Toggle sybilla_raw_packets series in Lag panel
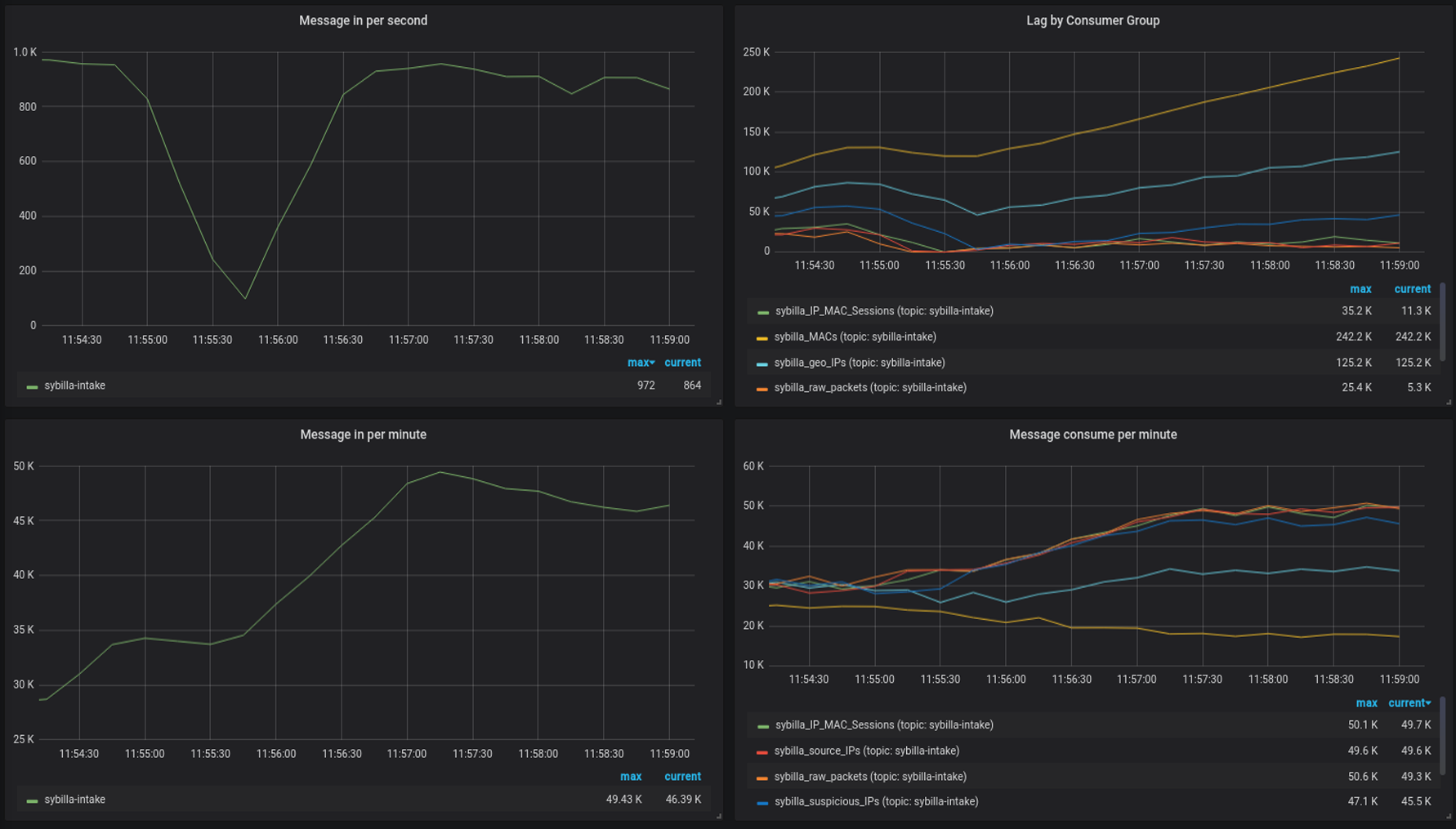The image size is (1456, 829). (x=870, y=388)
